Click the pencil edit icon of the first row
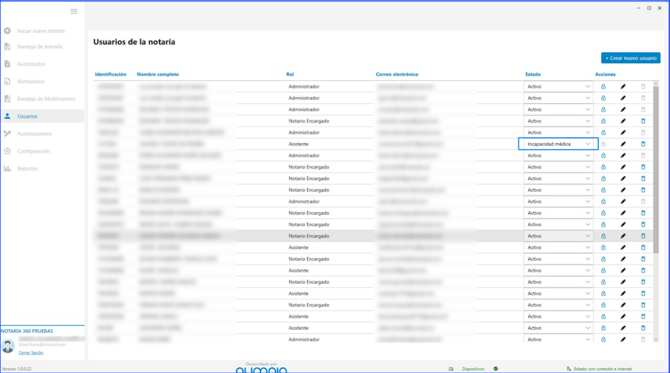 [x=623, y=86]
